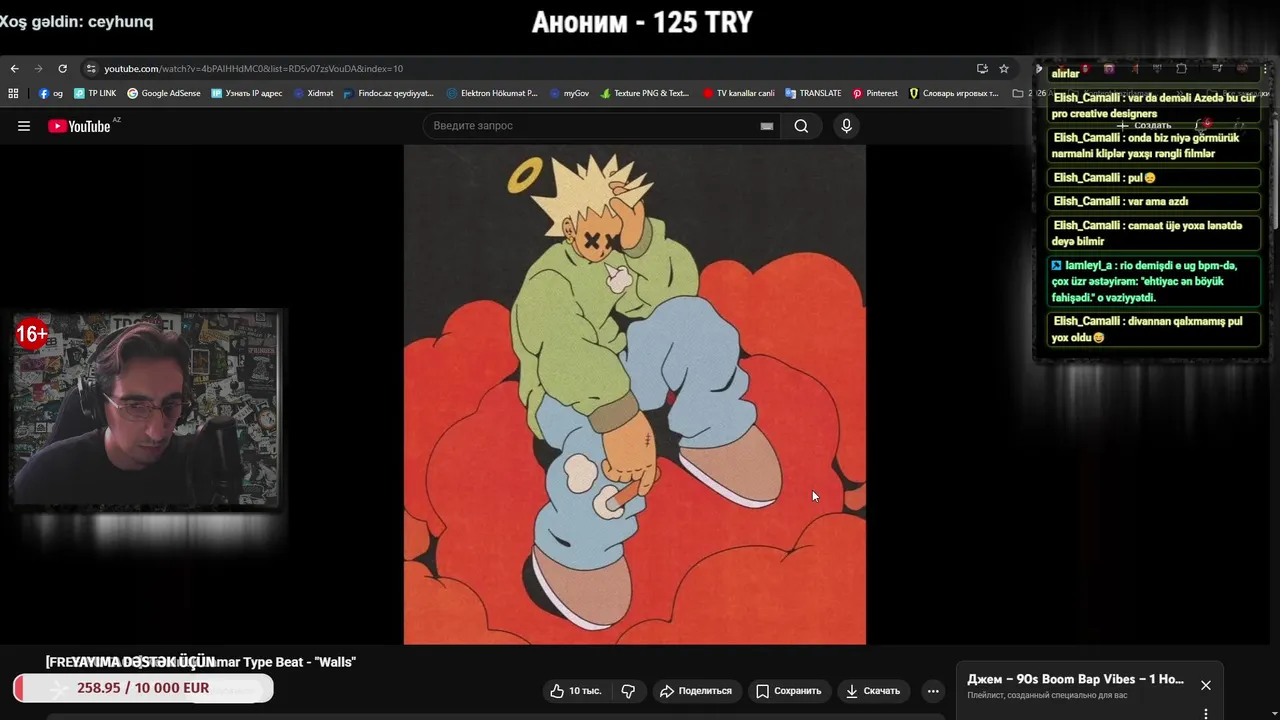Open playlist panel vertical dots menu
Screen dimensions: 1280x720
(x=1206, y=714)
